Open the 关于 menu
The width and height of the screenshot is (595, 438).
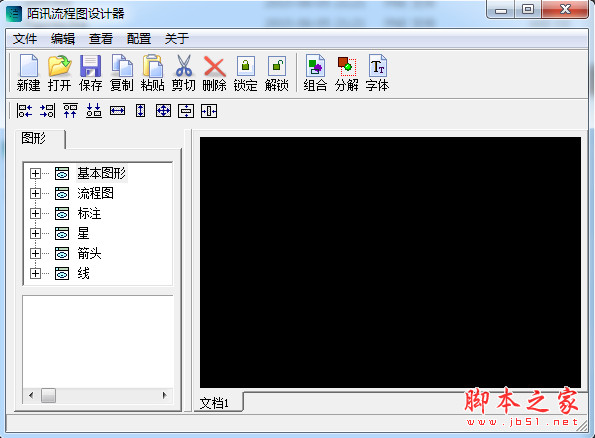(x=177, y=39)
